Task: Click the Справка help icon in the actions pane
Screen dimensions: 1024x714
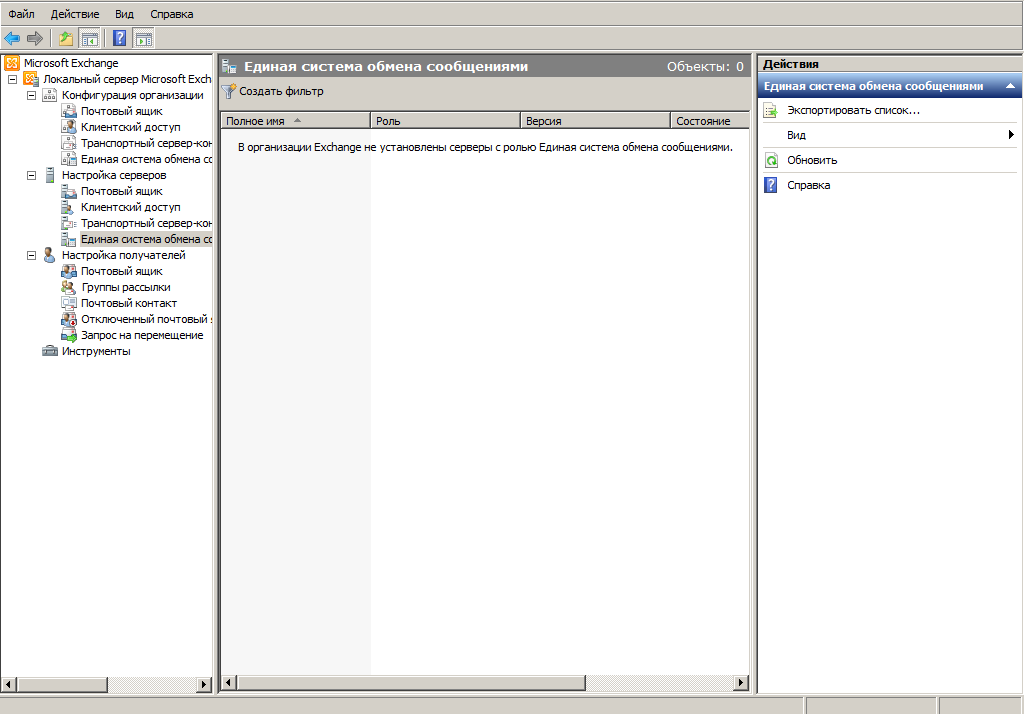Action: (x=771, y=186)
